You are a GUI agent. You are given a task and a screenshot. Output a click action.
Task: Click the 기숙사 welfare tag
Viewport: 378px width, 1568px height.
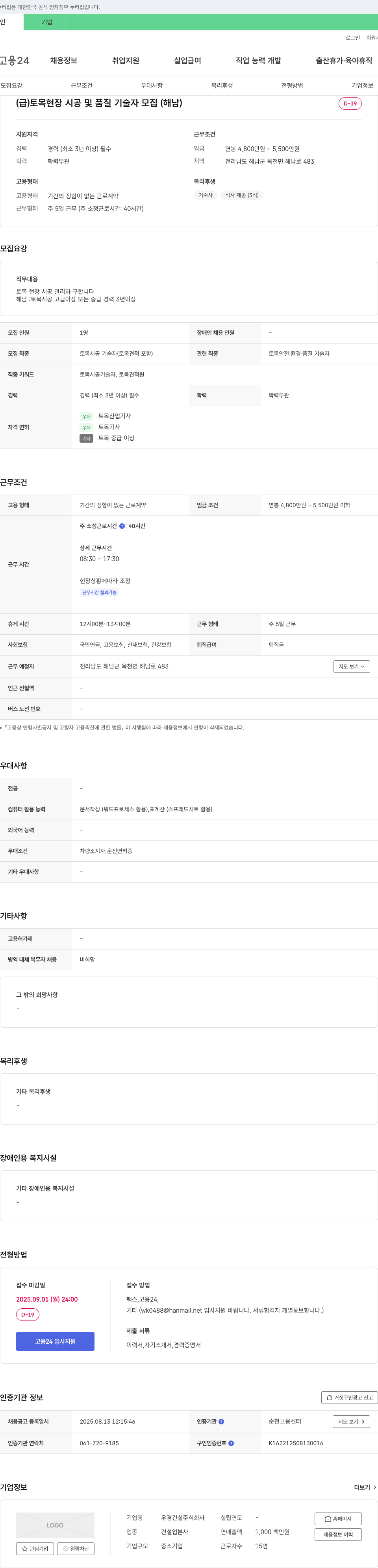click(x=206, y=196)
